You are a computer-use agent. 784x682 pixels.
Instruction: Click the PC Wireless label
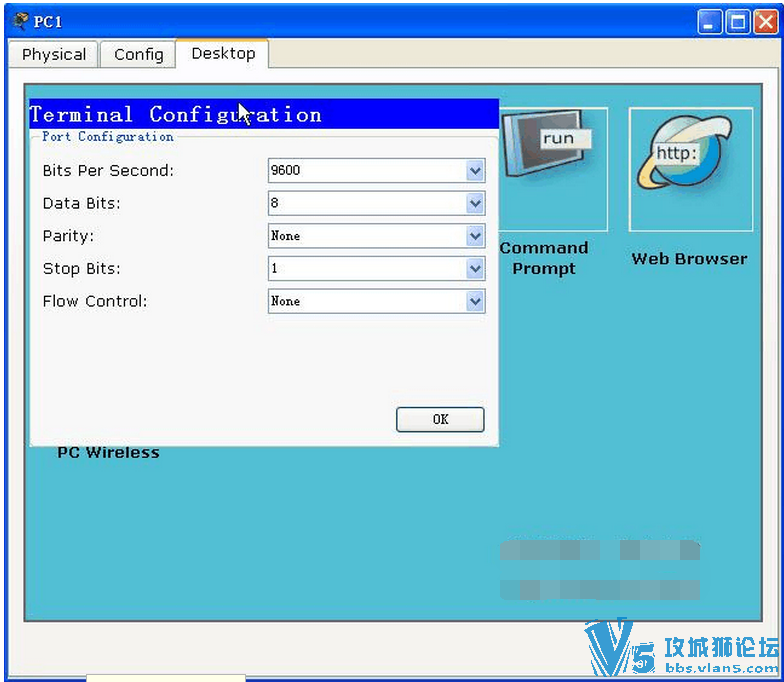coord(108,452)
